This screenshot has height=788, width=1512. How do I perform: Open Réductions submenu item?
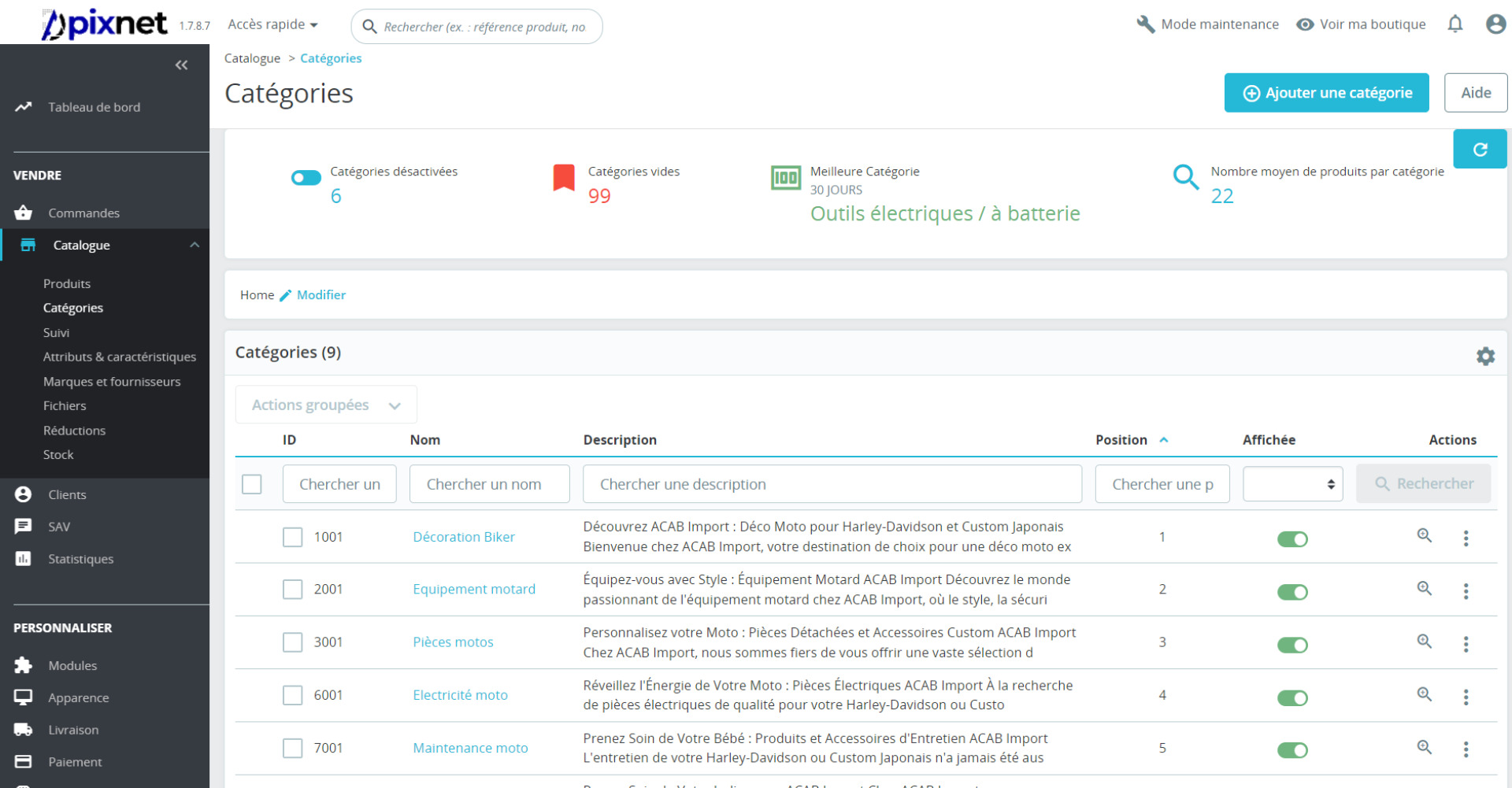(x=74, y=430)
